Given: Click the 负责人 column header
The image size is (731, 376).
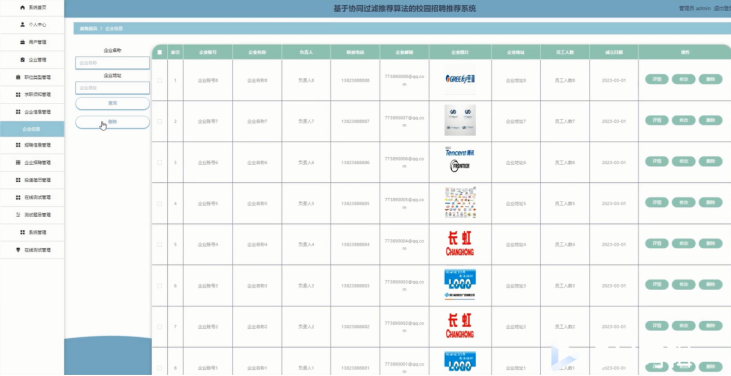Looking at the screenshot, I should point(306,52).
